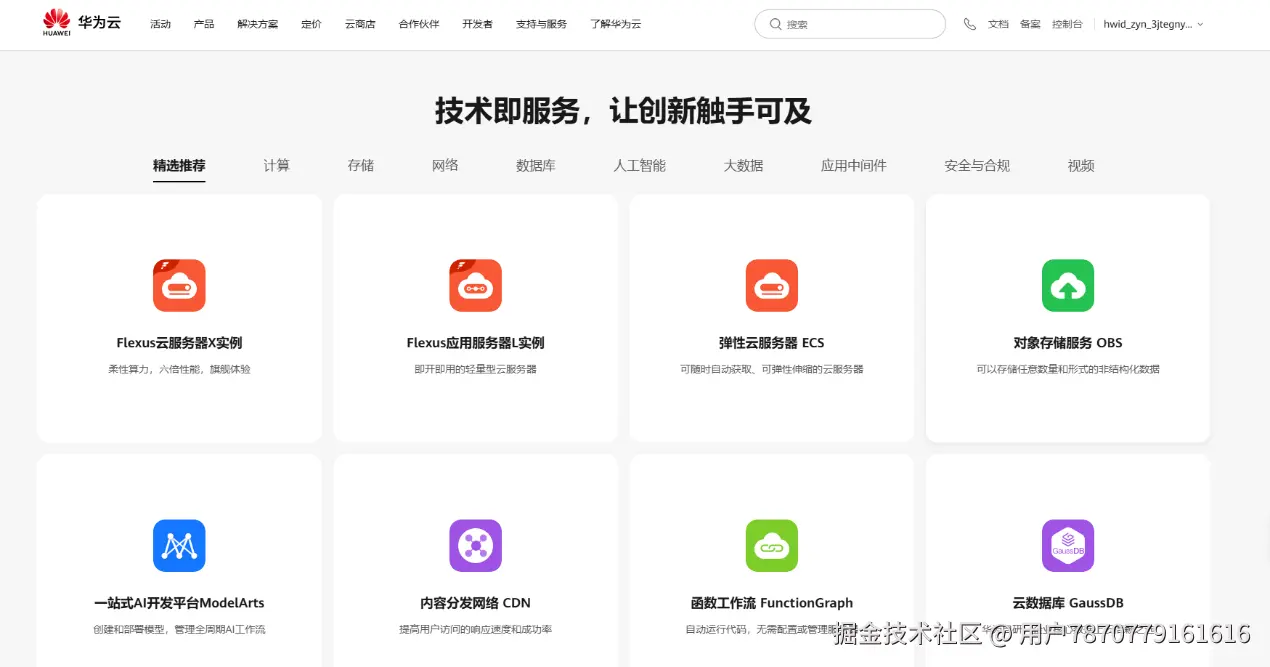Open the 产品 menu
This screenshot has width=1270, height=667.
204,24
